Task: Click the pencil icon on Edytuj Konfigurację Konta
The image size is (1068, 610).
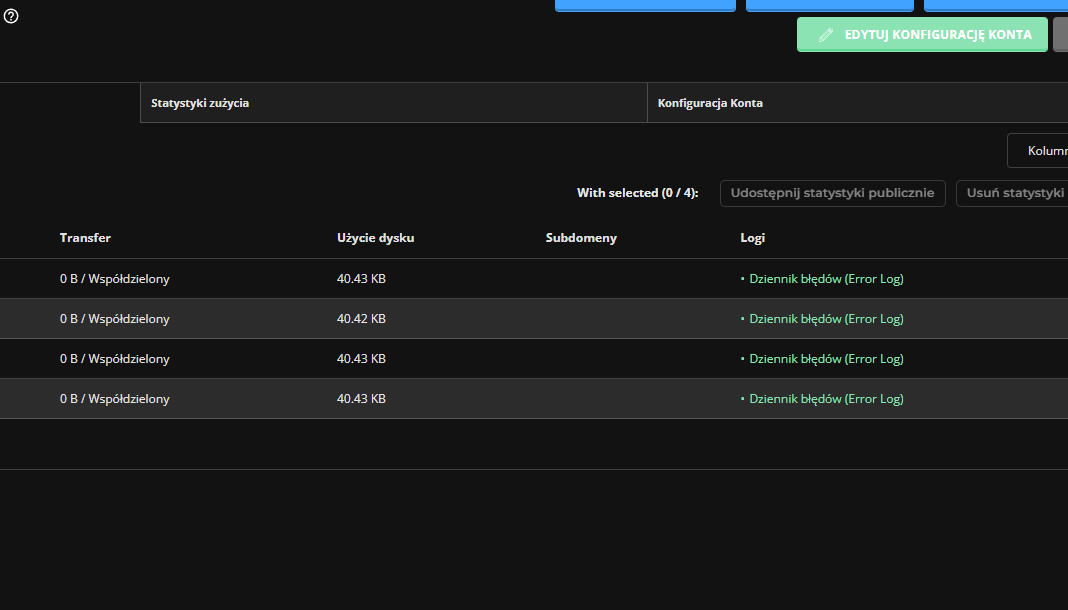Action: click(x=825, y=34)
